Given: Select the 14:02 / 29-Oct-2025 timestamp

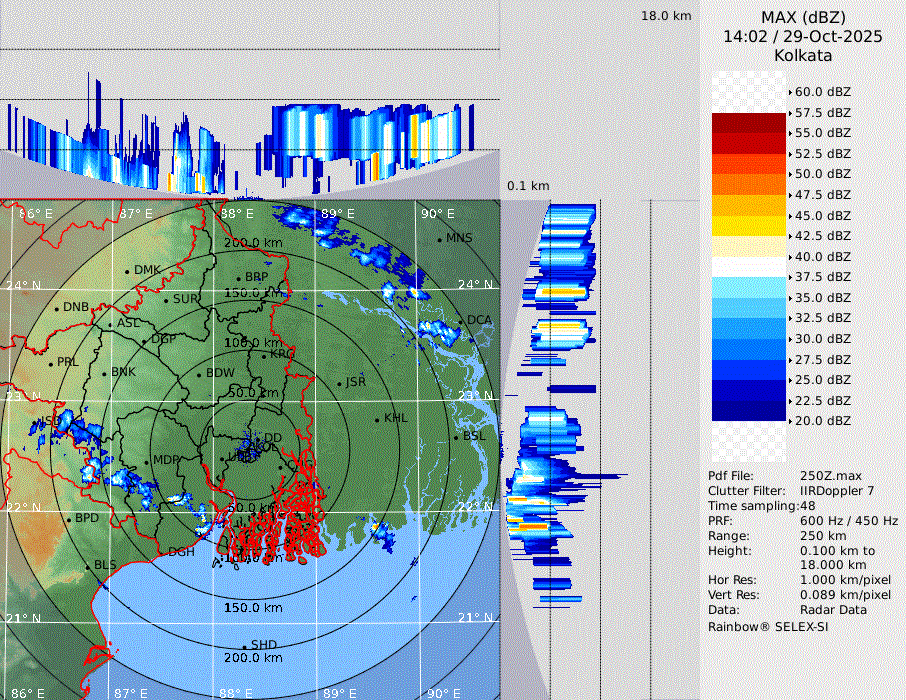Looking at the screenshot, I should 802,36.
